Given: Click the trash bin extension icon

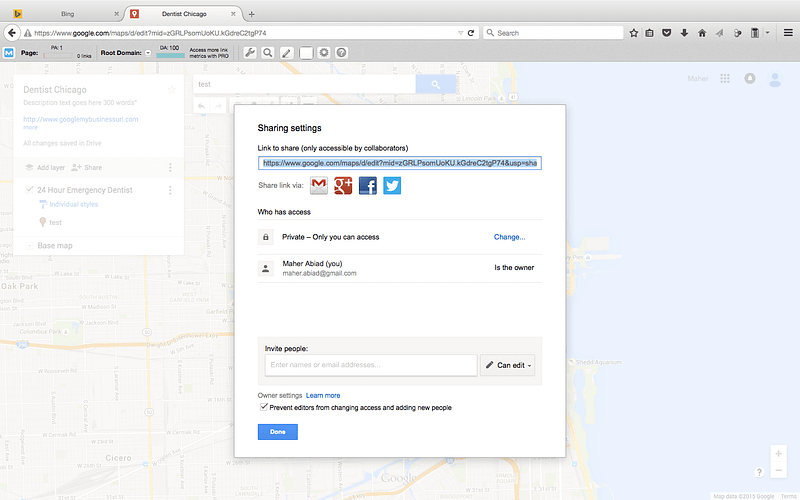Looking at the screenshot, I should click(x=755, y=33).
